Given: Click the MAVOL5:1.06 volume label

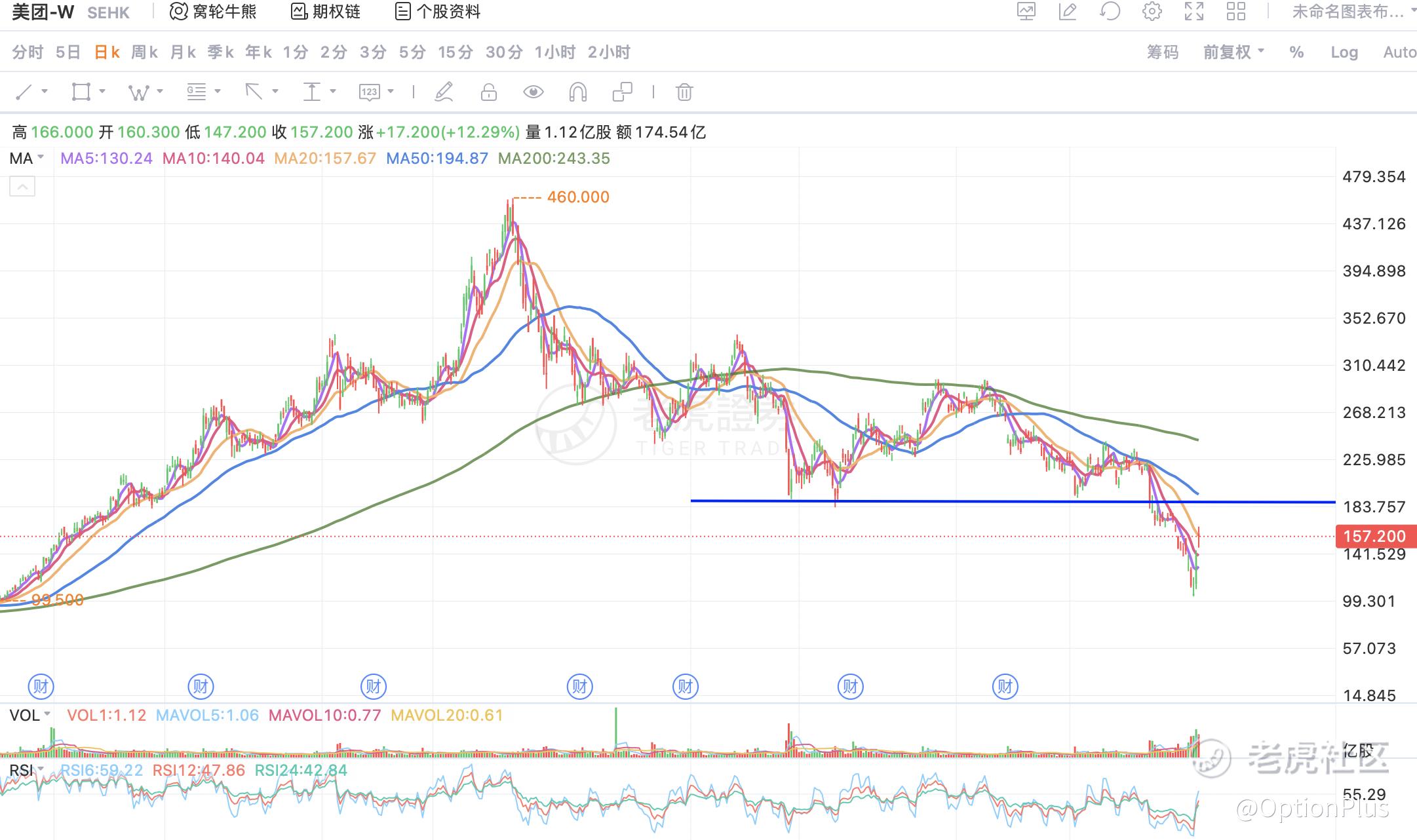Looking at the screenshot, I should point(207,716).
